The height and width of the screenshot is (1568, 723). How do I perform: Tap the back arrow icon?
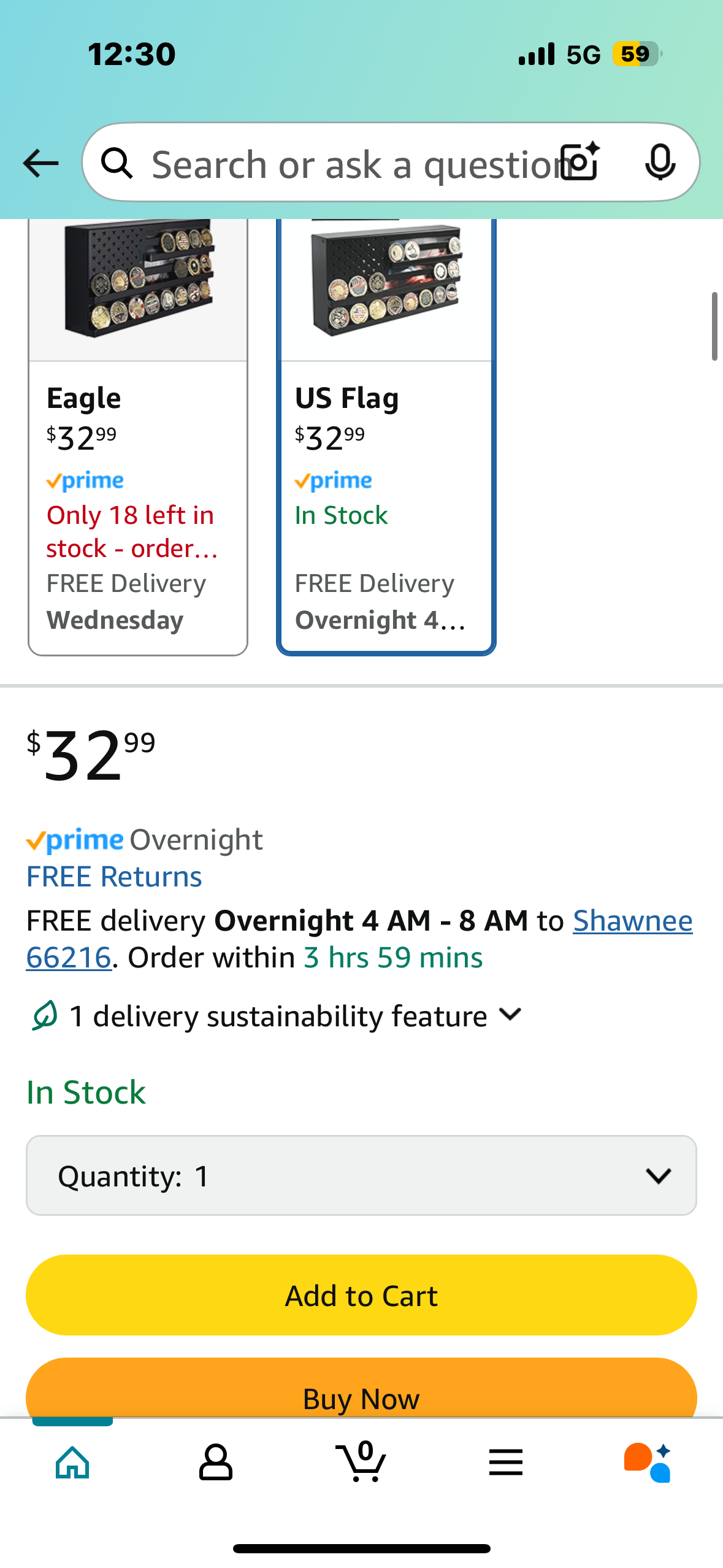[40, 163]
